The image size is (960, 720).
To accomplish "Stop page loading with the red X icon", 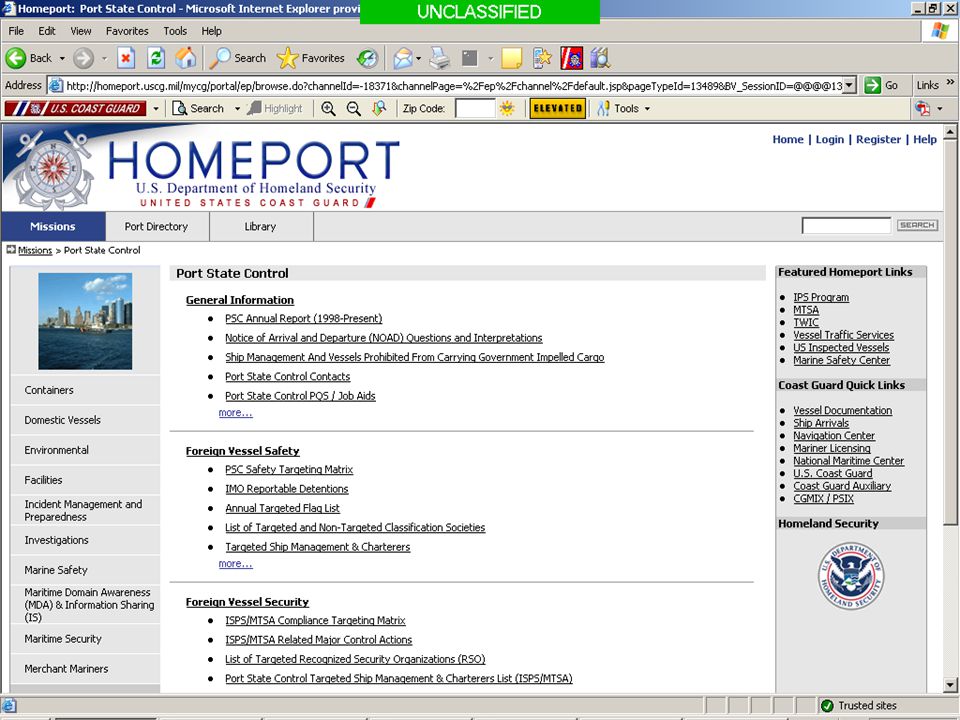I will pyautogui.click(x=126, y=58).
